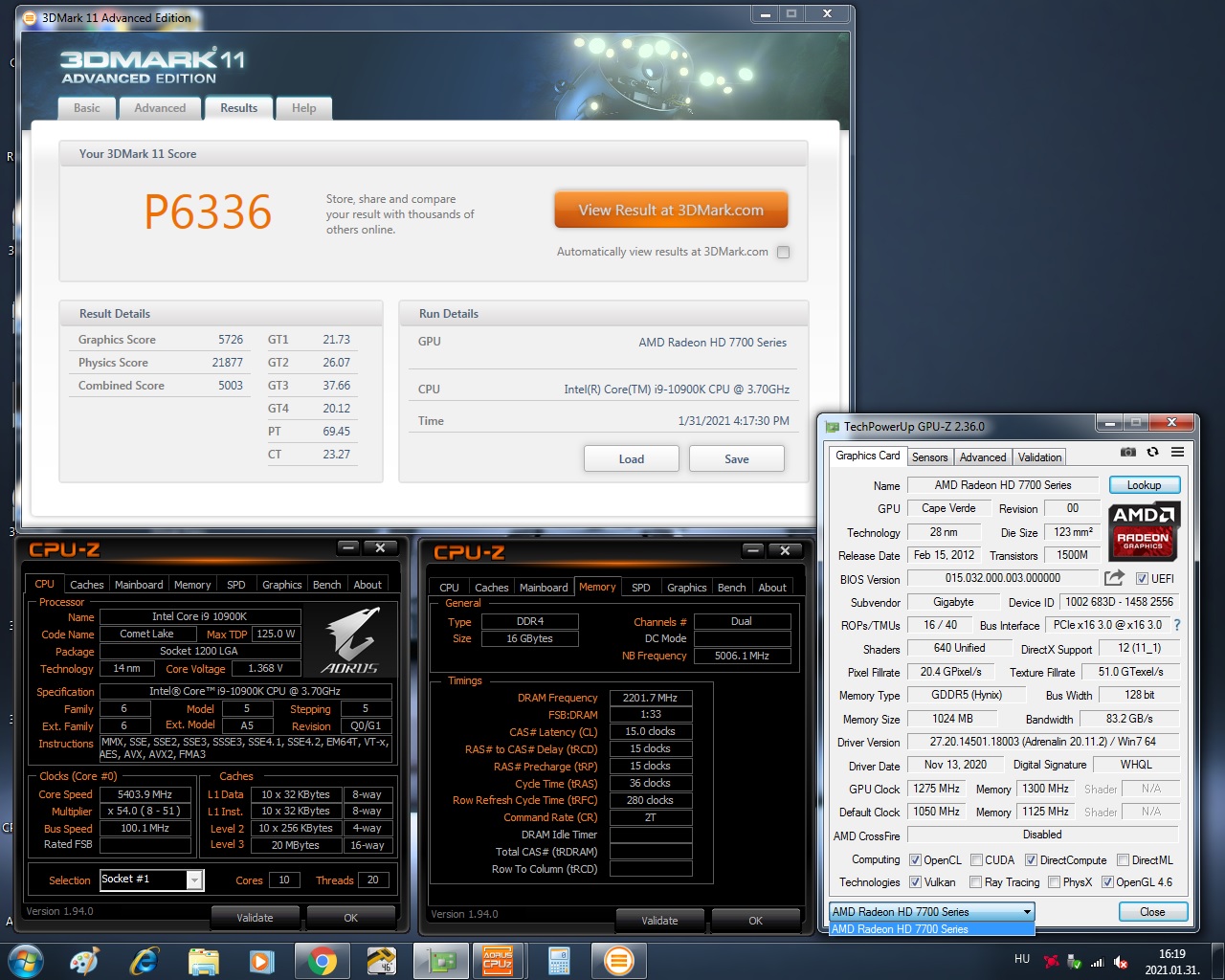Viewport: 1225px width, 980px height.
Task: Click DRAM Frequency value 2201.7 MHz
Action: click(x=650, y=698)
